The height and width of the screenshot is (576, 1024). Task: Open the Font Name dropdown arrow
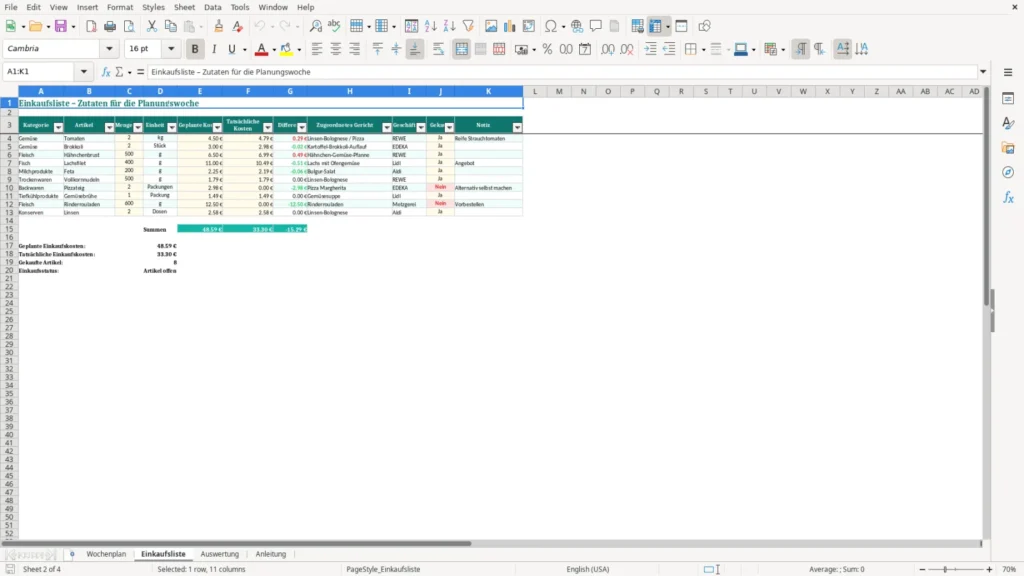pyautogui.click(x=109, y=49)
